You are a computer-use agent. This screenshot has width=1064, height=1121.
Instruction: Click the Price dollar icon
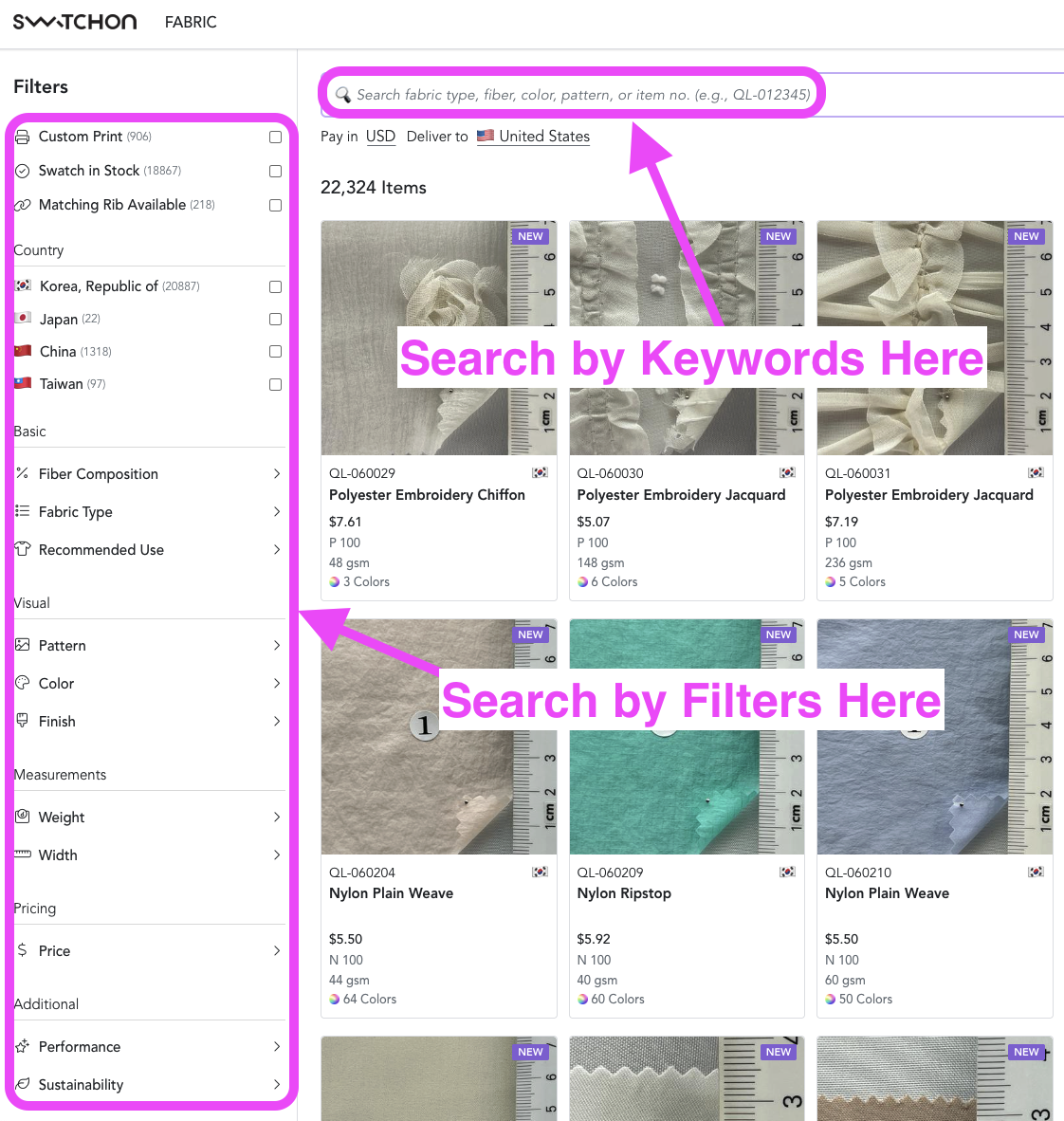(x=23, y=950)
